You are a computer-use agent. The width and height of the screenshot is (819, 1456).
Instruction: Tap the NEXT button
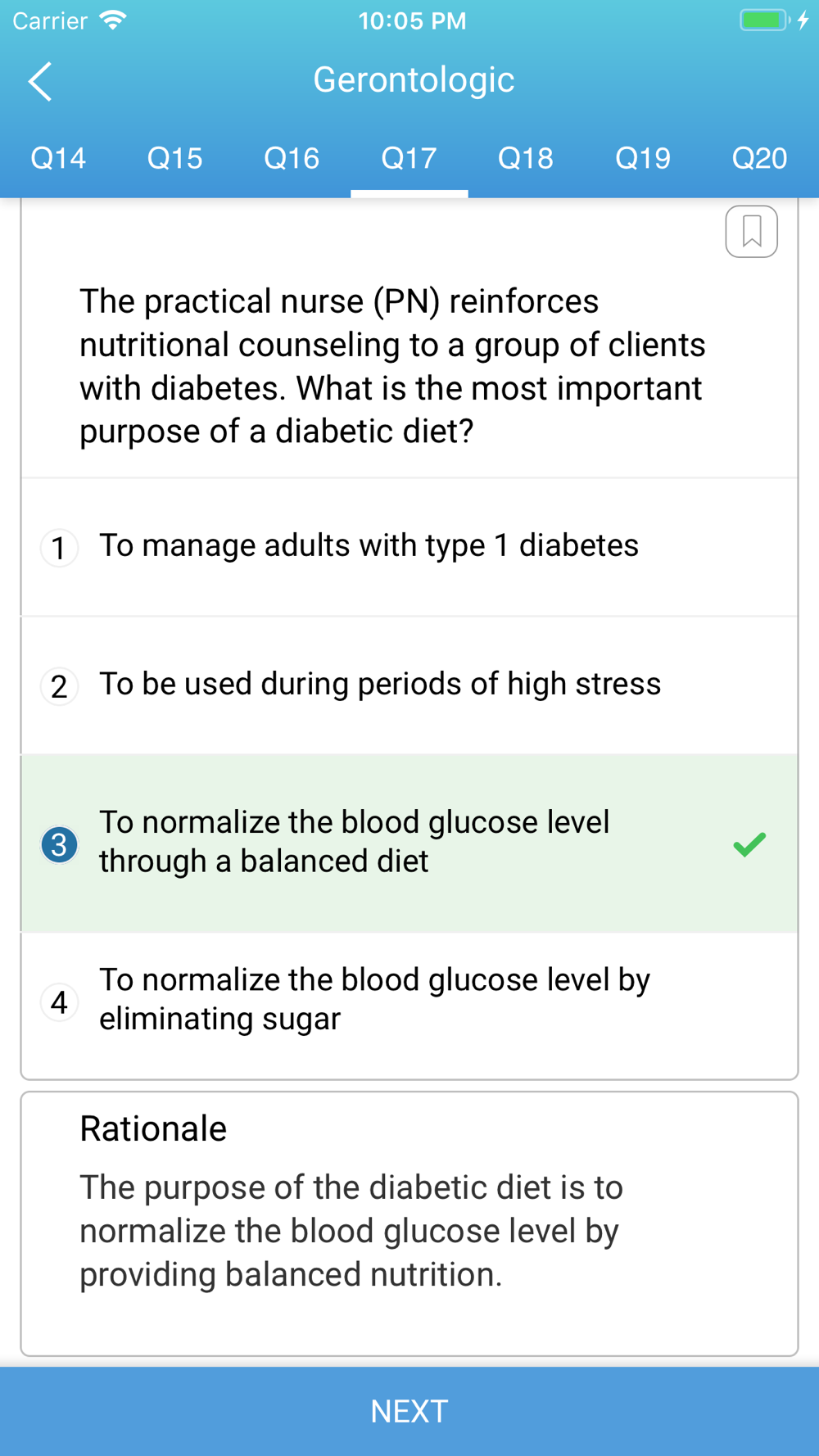point(409,1411)
